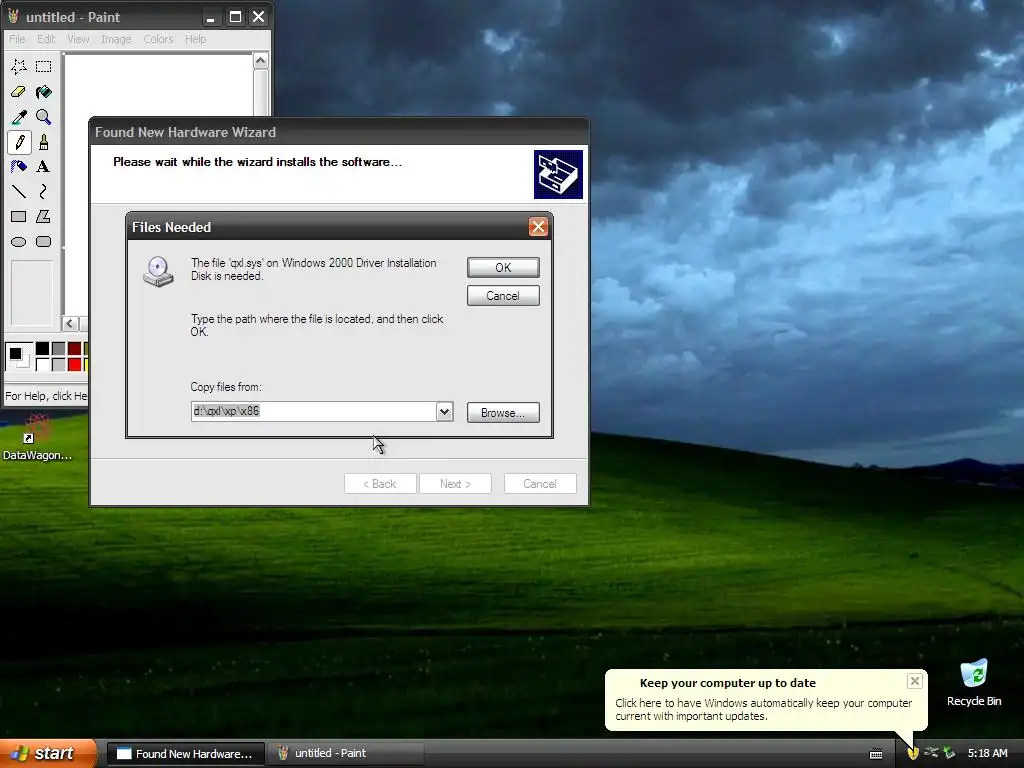Pick the white color swatch in palette
Image resolution: width=1024 pixels, height=768 pixels.
[42, 364]
